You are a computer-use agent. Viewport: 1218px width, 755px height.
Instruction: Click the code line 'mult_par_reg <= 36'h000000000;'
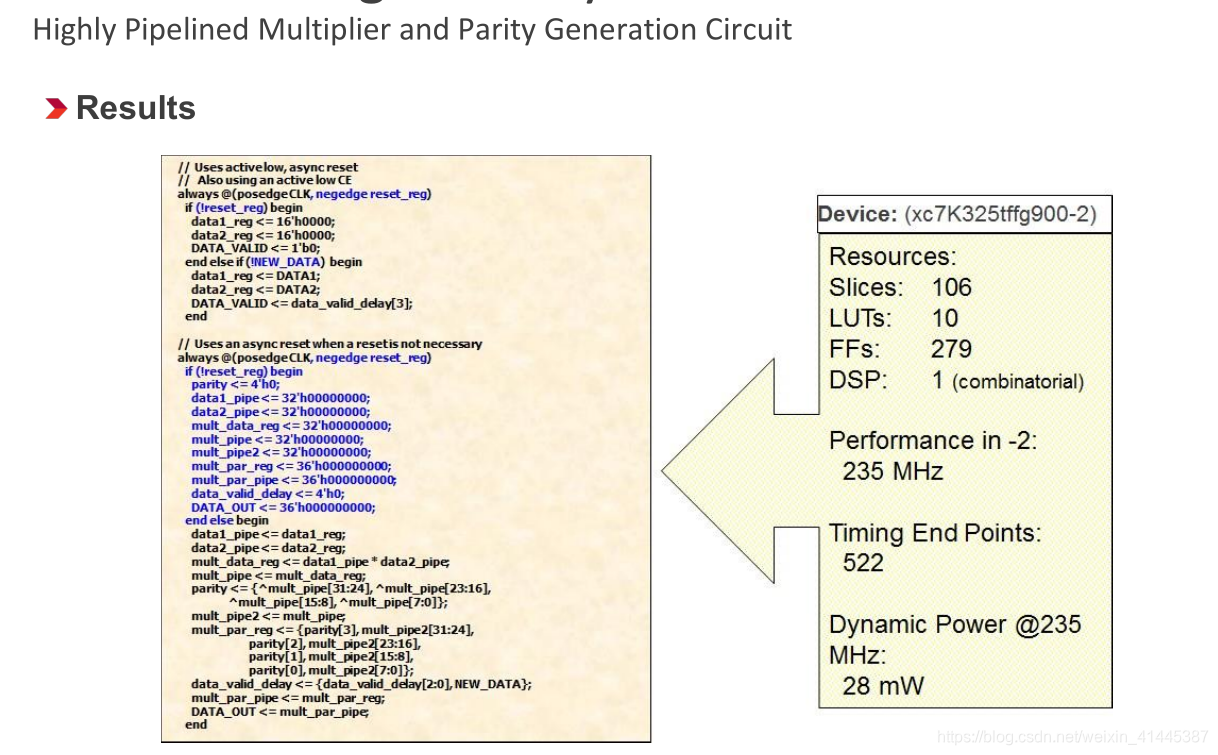coord(291,466)
